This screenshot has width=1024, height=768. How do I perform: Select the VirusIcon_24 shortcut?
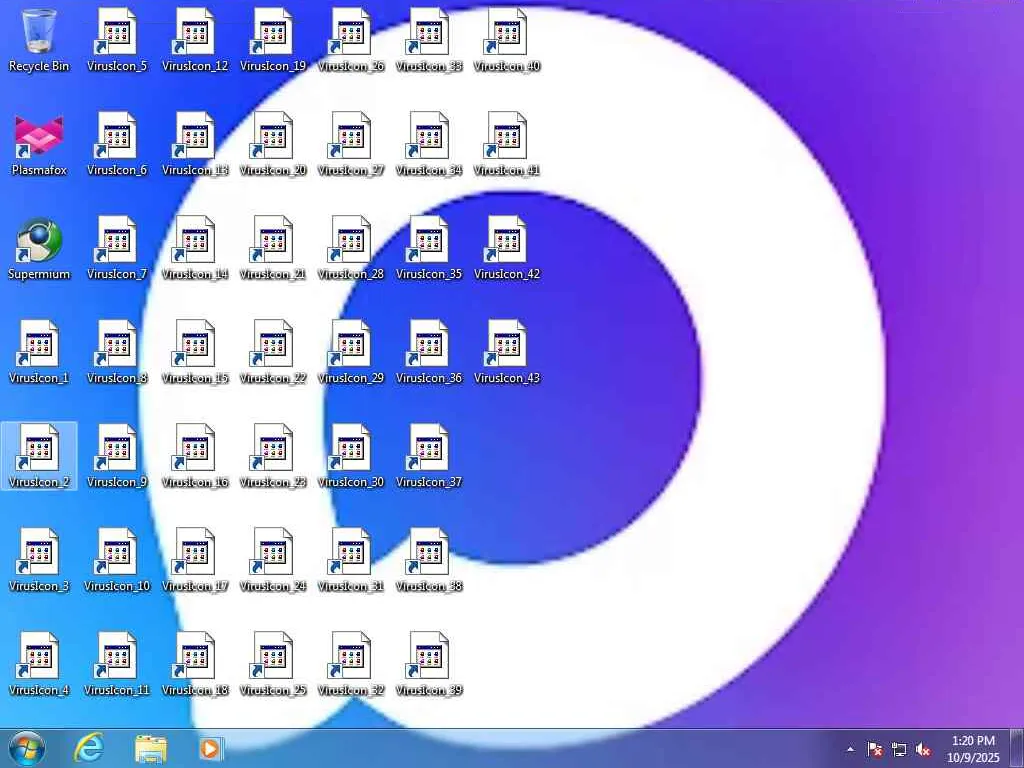tap(273, 560)
